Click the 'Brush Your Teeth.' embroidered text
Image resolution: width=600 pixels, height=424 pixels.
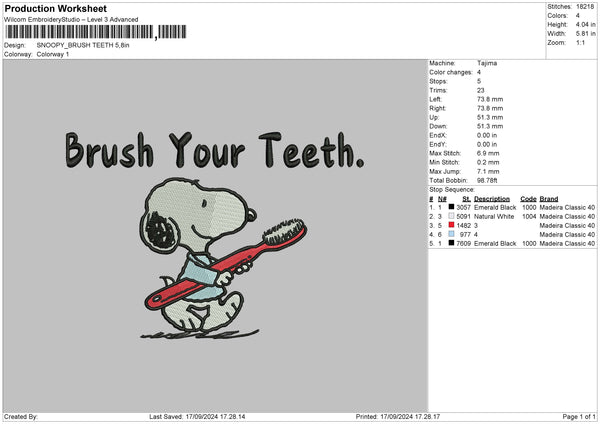(214, 150)
